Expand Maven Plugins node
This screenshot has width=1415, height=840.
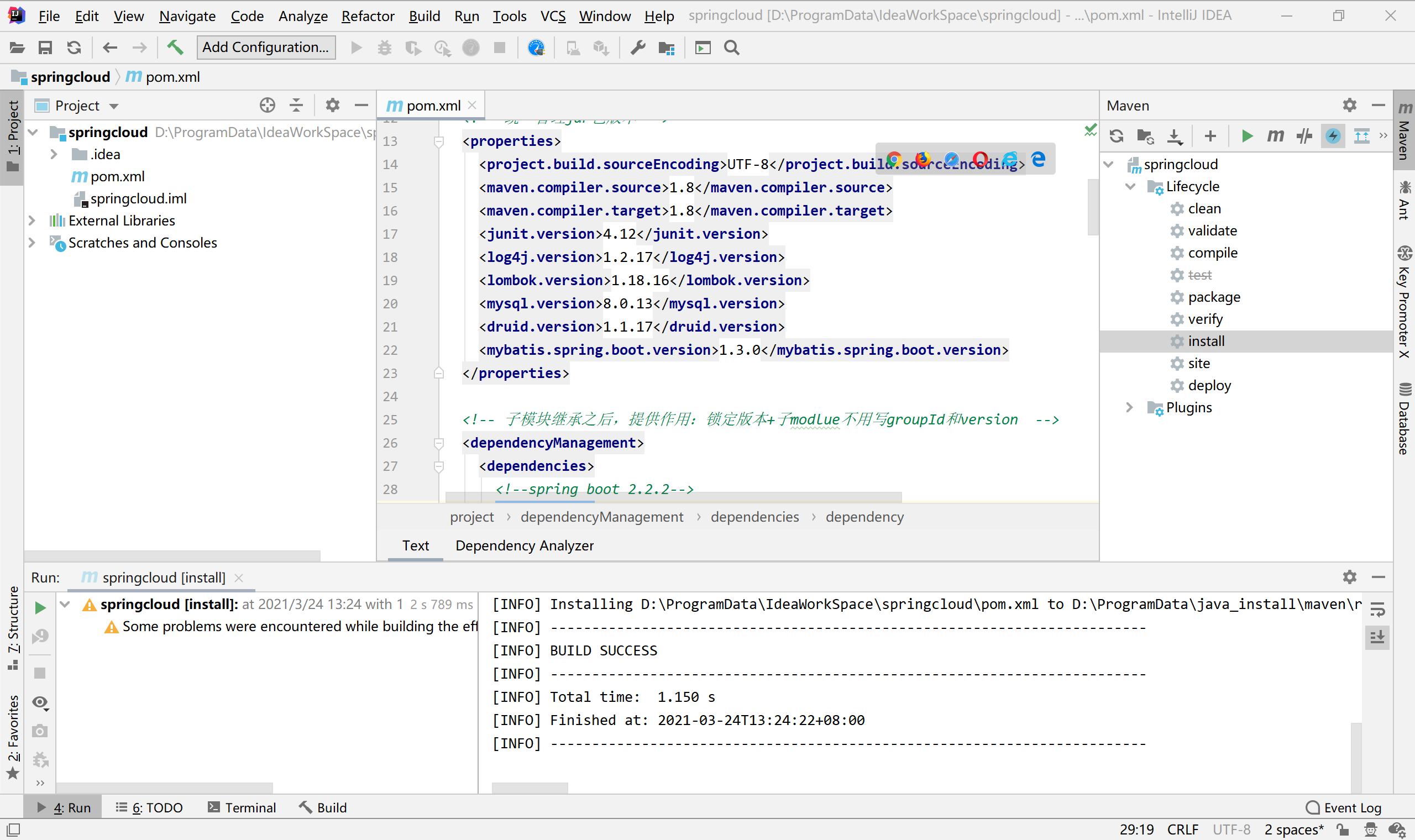1130,407
